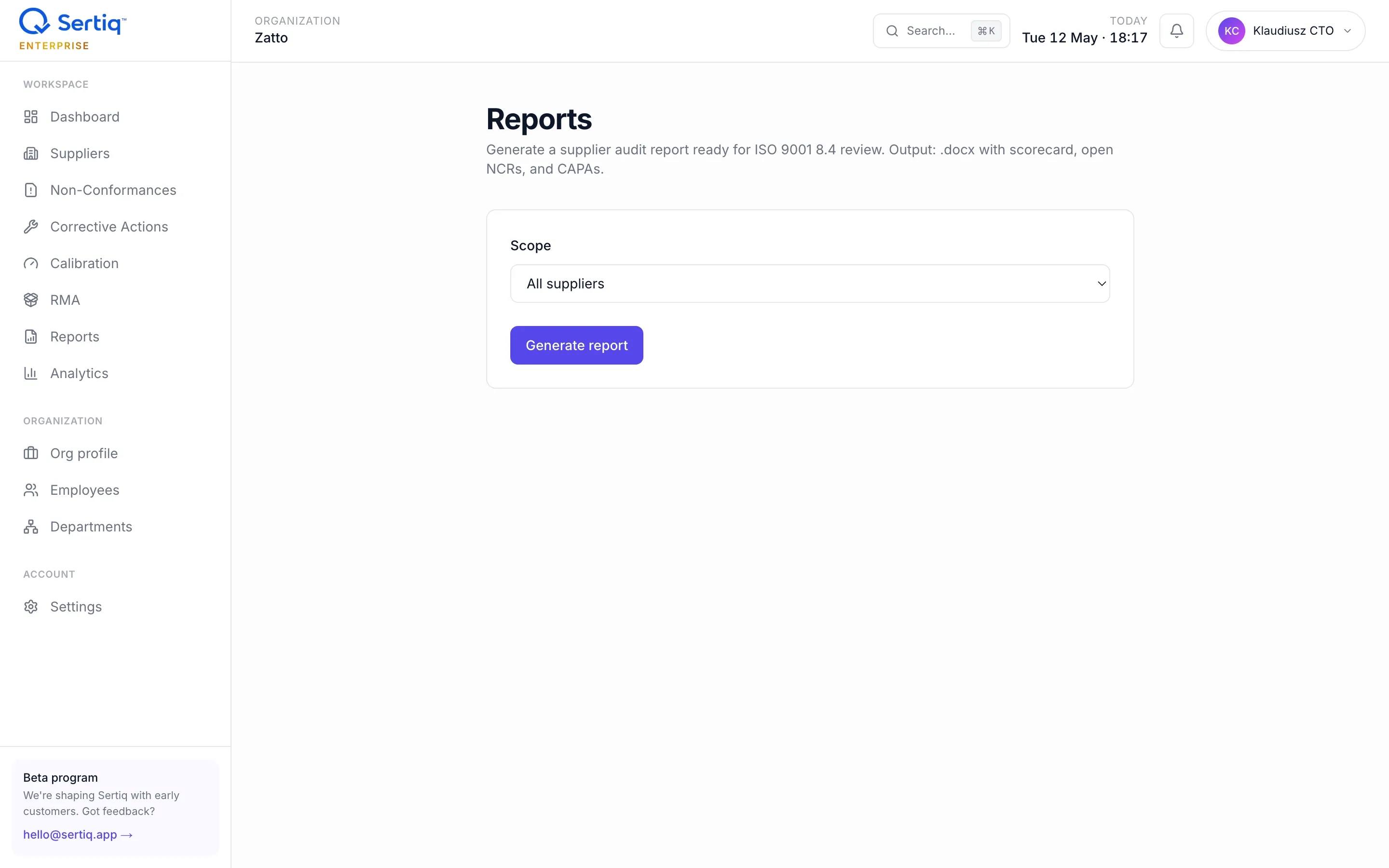This screenshot has height=868, width=1389.
Task: Expand the Klaudiusz CTO user menu chevron
Action: [x=1347, y=31]
